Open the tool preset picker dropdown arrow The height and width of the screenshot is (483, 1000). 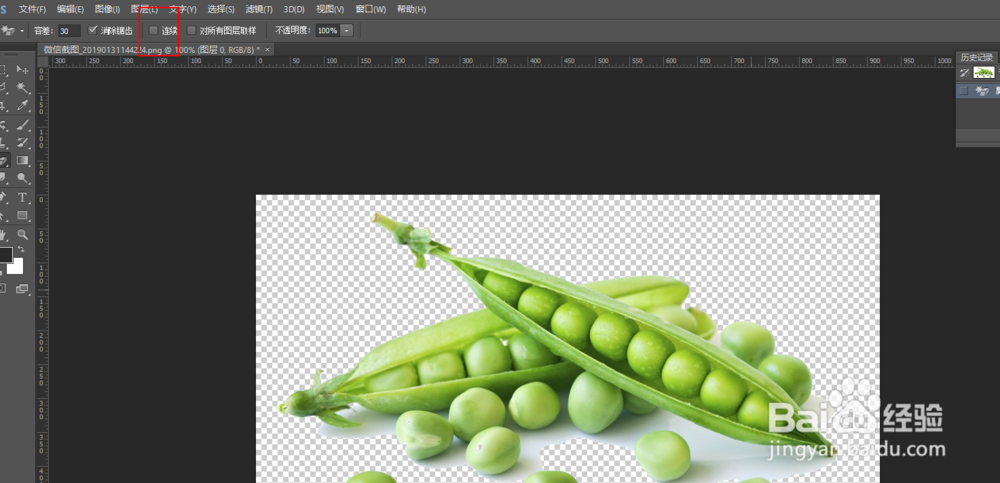click(x=22, y=31)
